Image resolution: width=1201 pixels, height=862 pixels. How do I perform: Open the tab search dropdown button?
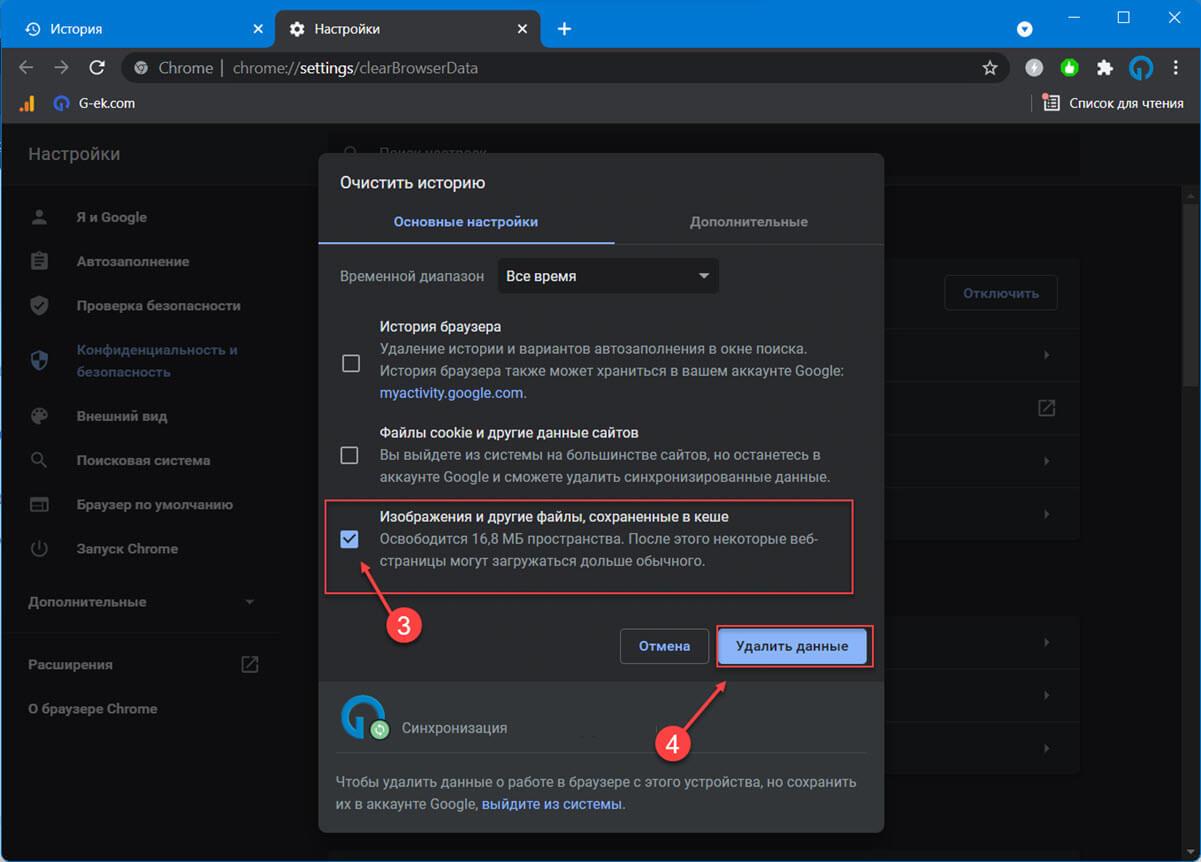(x=1025, y=29)
